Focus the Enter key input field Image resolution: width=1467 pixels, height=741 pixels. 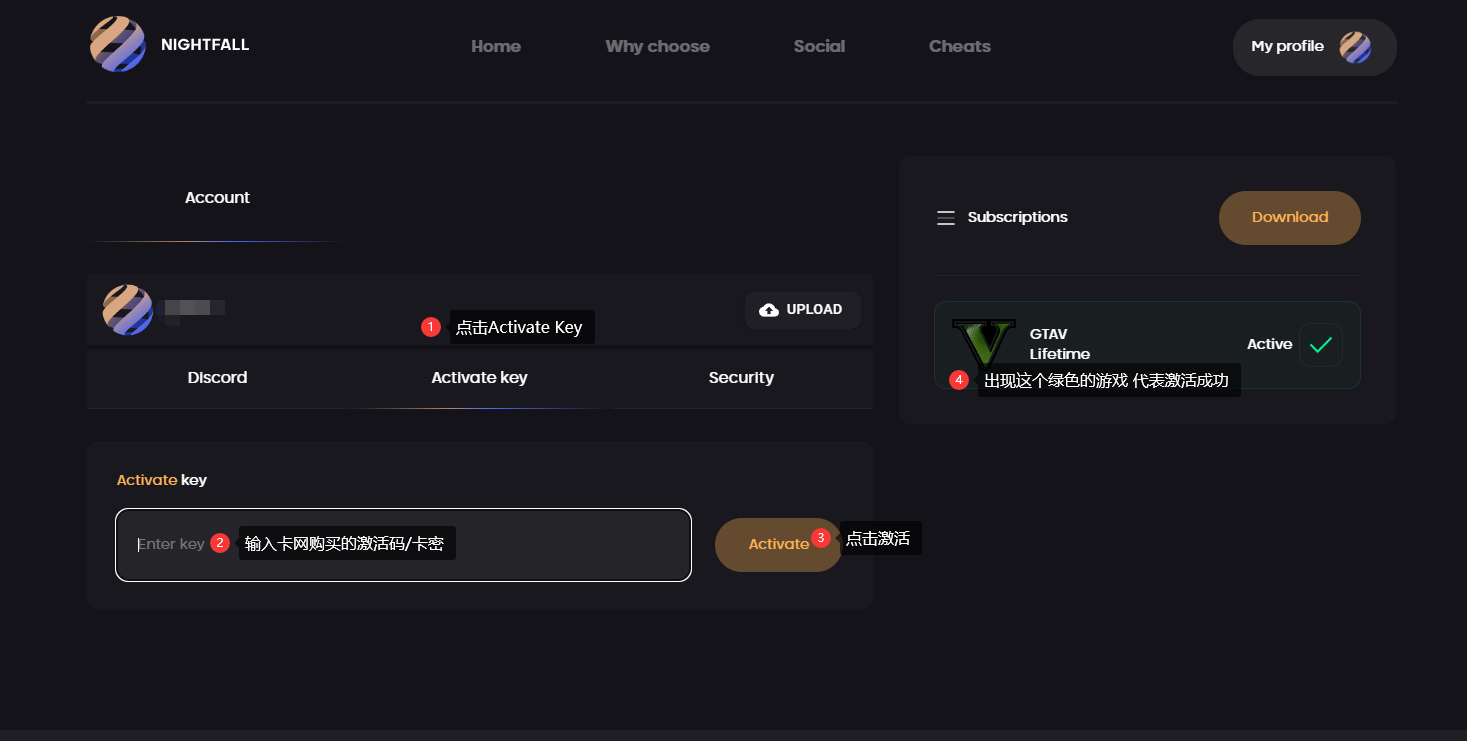(x=403, y=545)
